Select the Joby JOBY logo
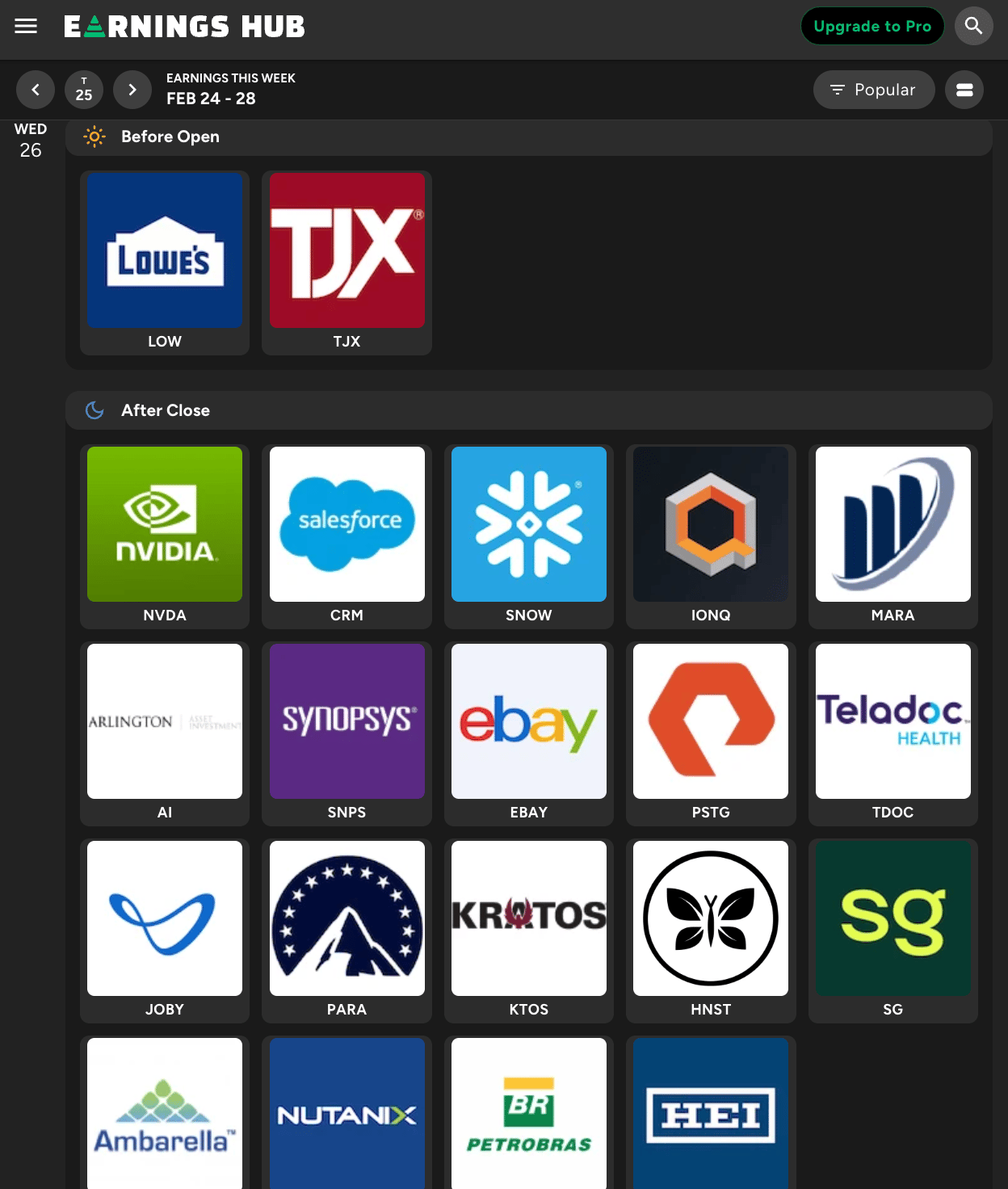The image size is (1008, 1189). click(x=165, y=918)
